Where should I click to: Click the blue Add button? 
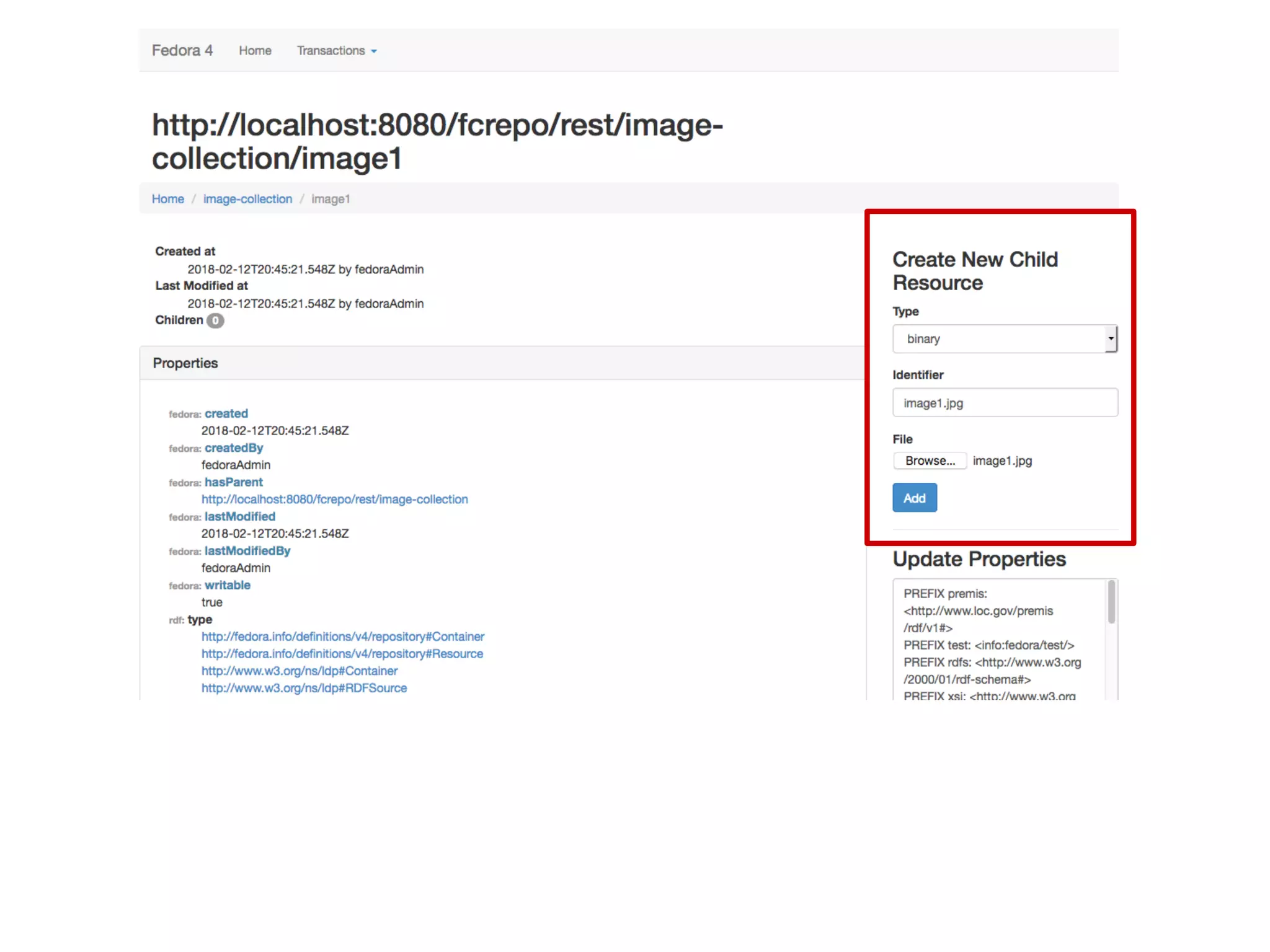(x=914, y=498)
